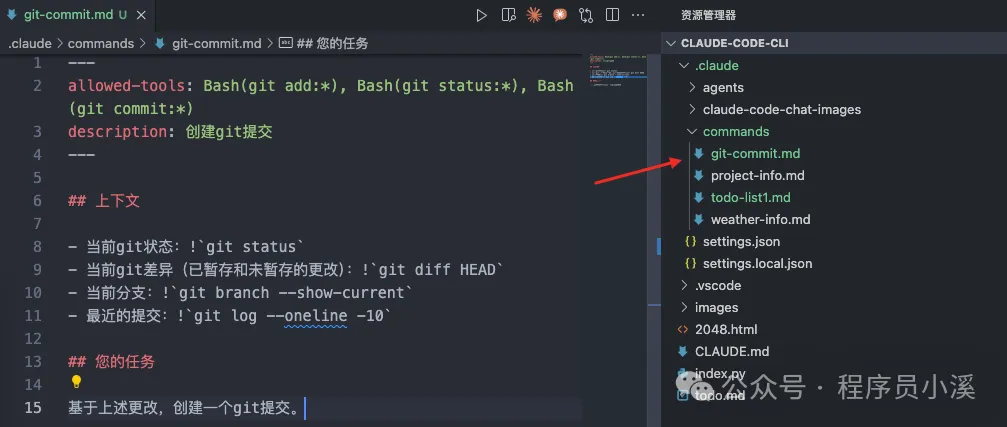Screen dimensions: 1007x427
Task: Click the description key on line 3
Action: coord(117,132)
